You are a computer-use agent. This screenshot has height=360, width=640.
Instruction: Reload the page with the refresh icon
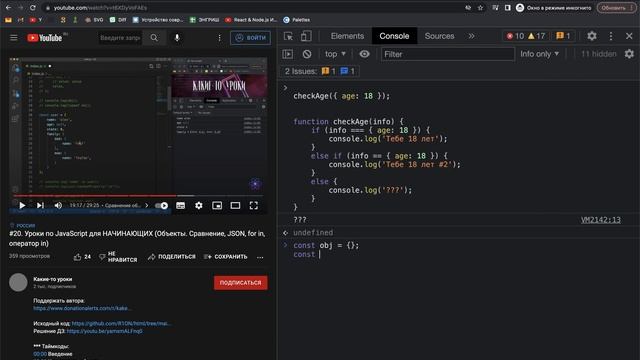[33, 8]
